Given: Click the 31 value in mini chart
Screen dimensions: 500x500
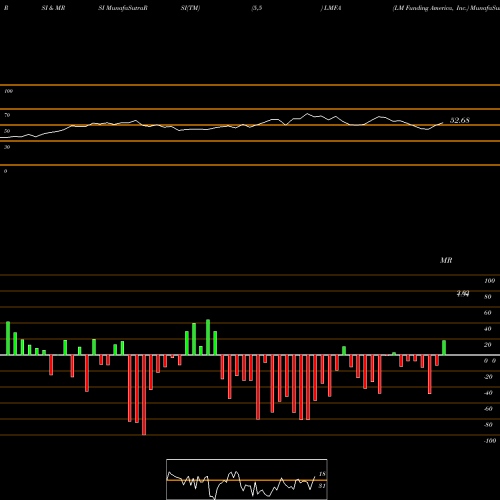Looking at the screenshot, I should coord(322,486).
